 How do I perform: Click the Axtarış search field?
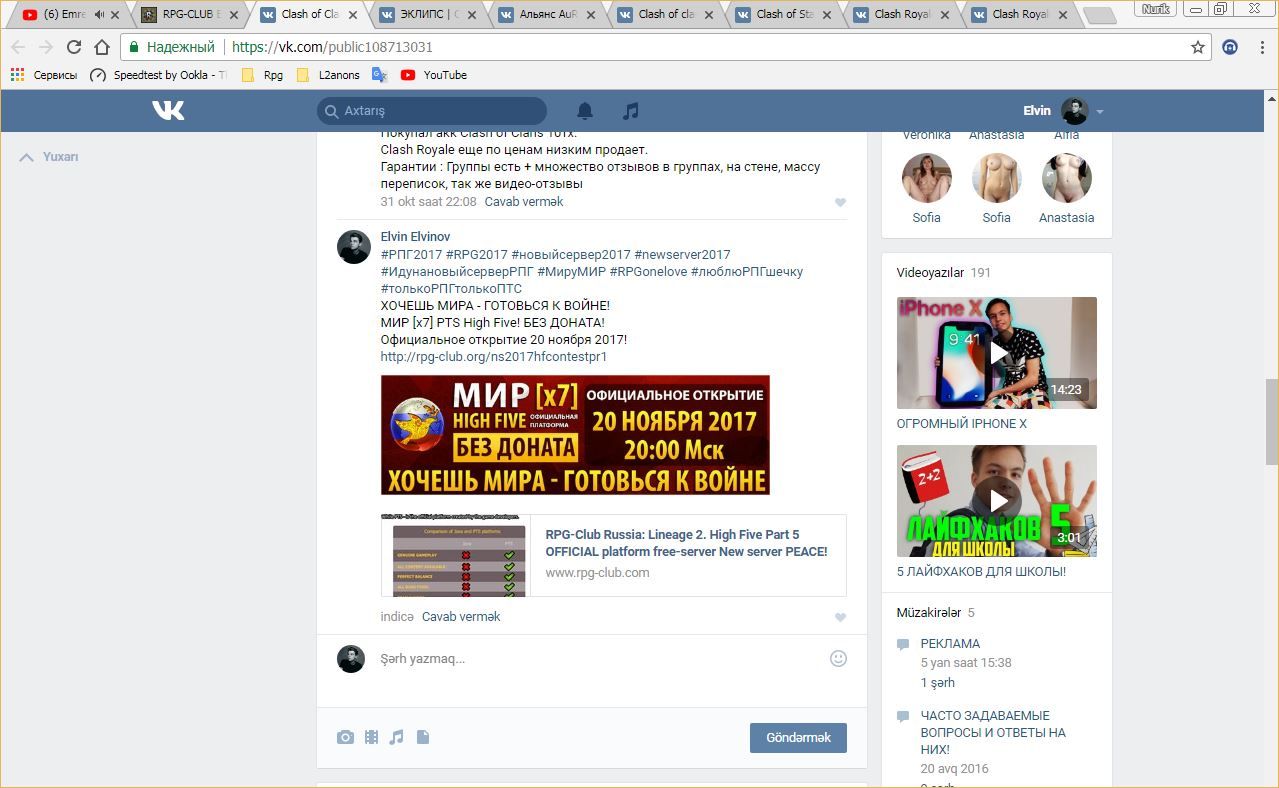tap(432, 111)
